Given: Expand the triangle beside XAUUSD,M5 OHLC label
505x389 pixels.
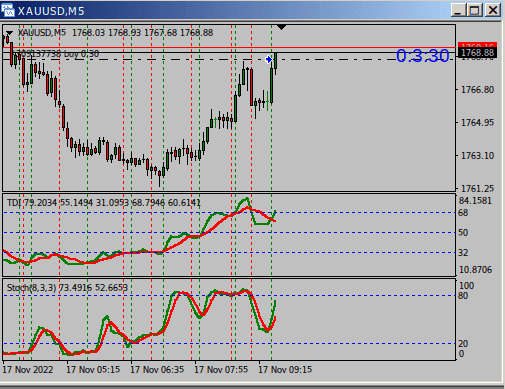Looking at the screenshot, I should (9, 33).
